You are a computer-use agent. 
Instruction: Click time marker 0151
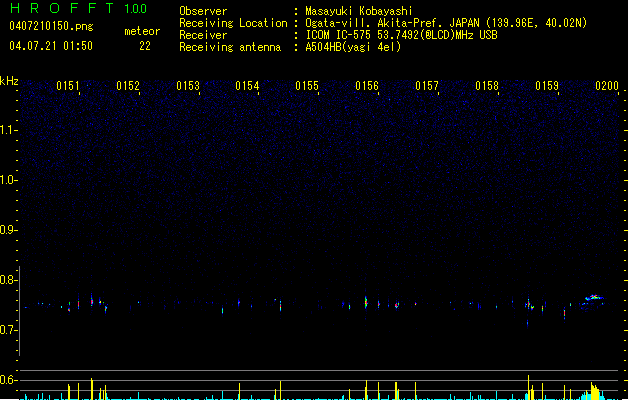[x=68, y=86]
